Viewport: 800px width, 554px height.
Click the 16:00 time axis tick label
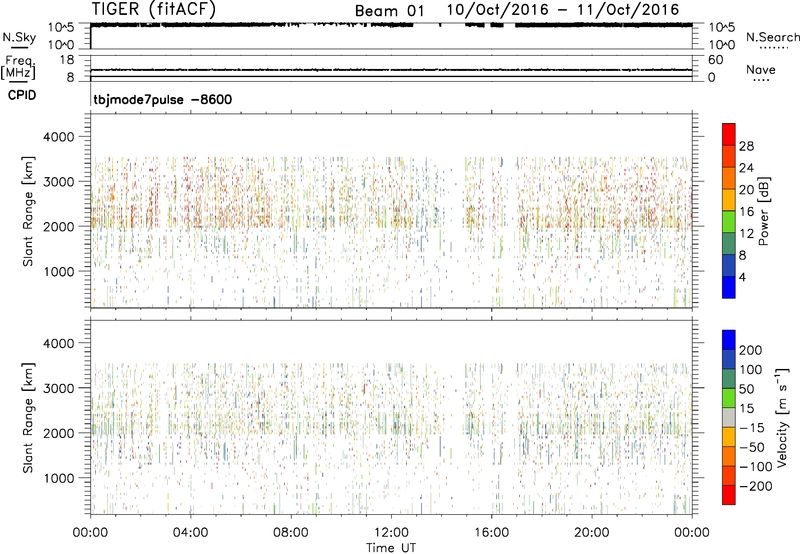click(x=491, y=533)
